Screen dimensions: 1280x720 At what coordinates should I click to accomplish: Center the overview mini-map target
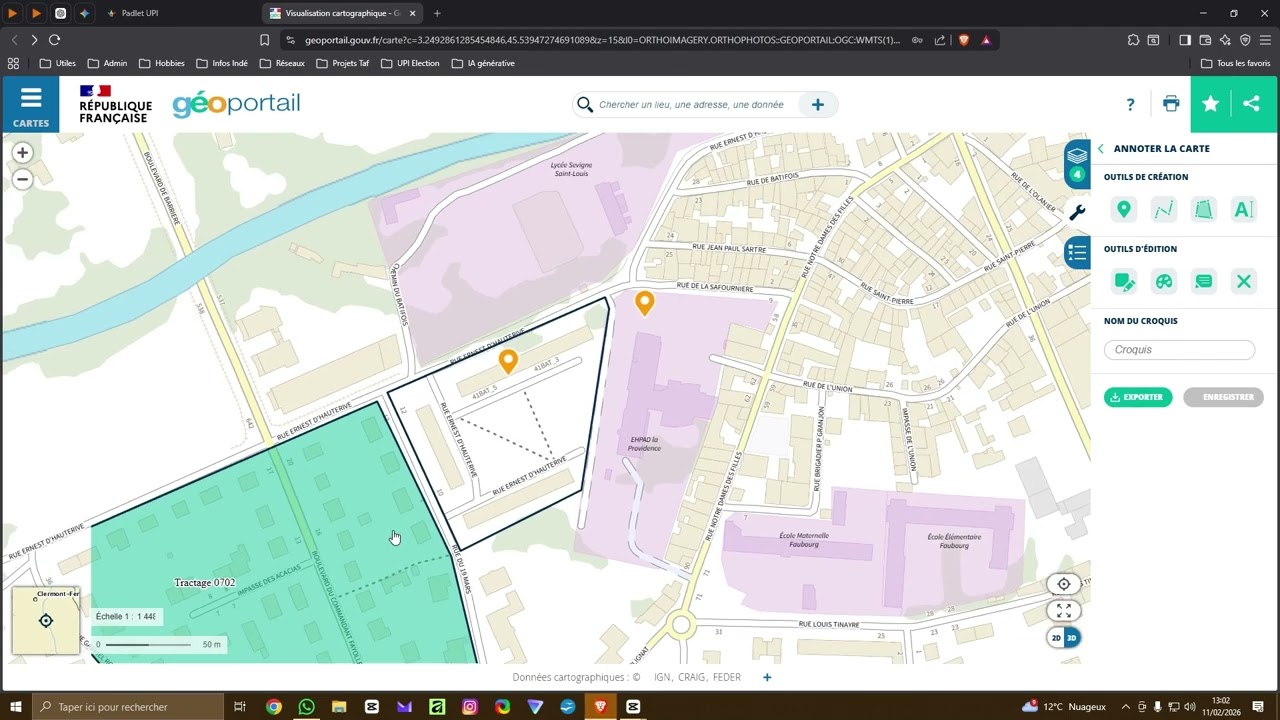[x=46, y=621]
